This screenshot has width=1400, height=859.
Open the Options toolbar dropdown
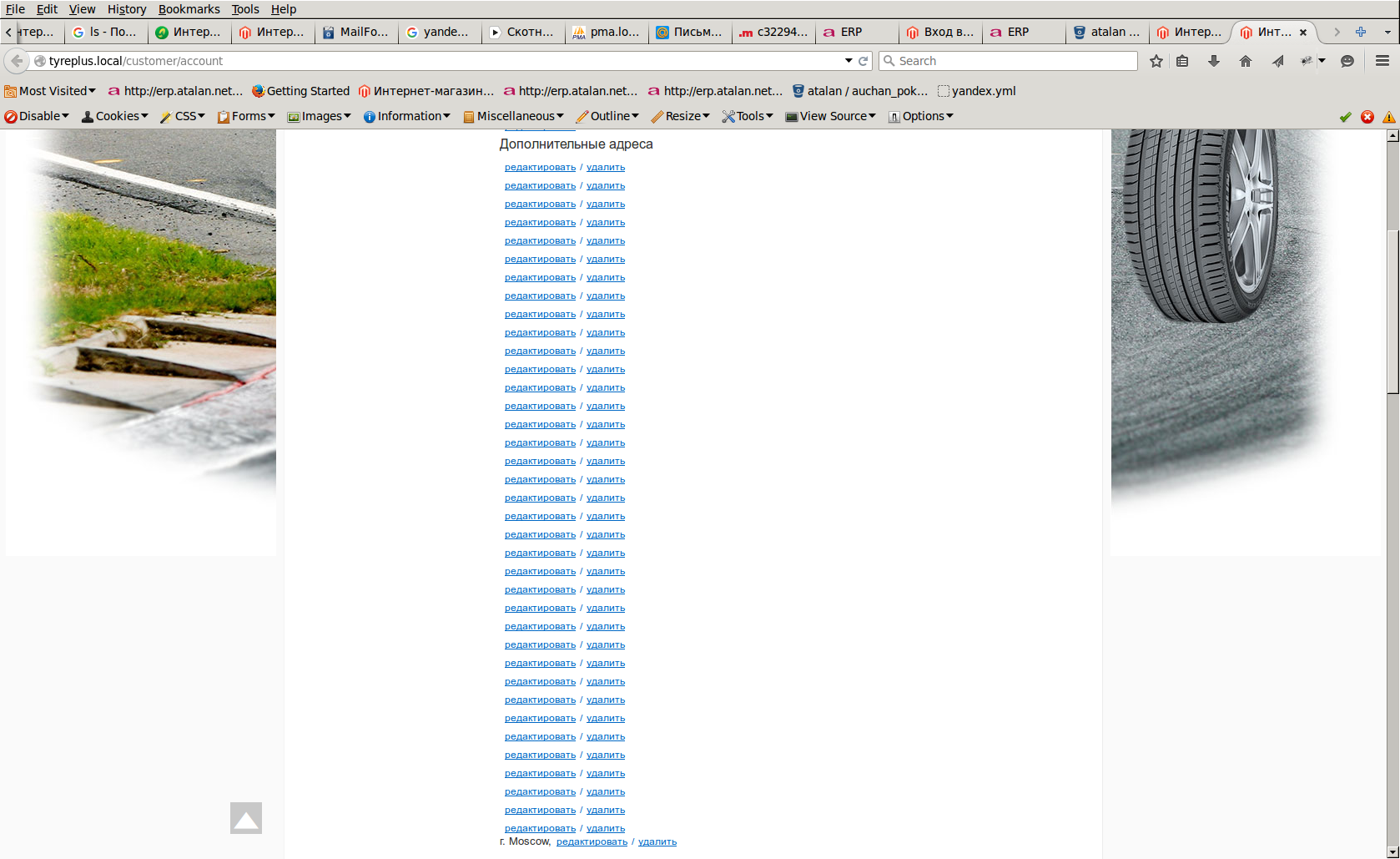click(921, 116)
